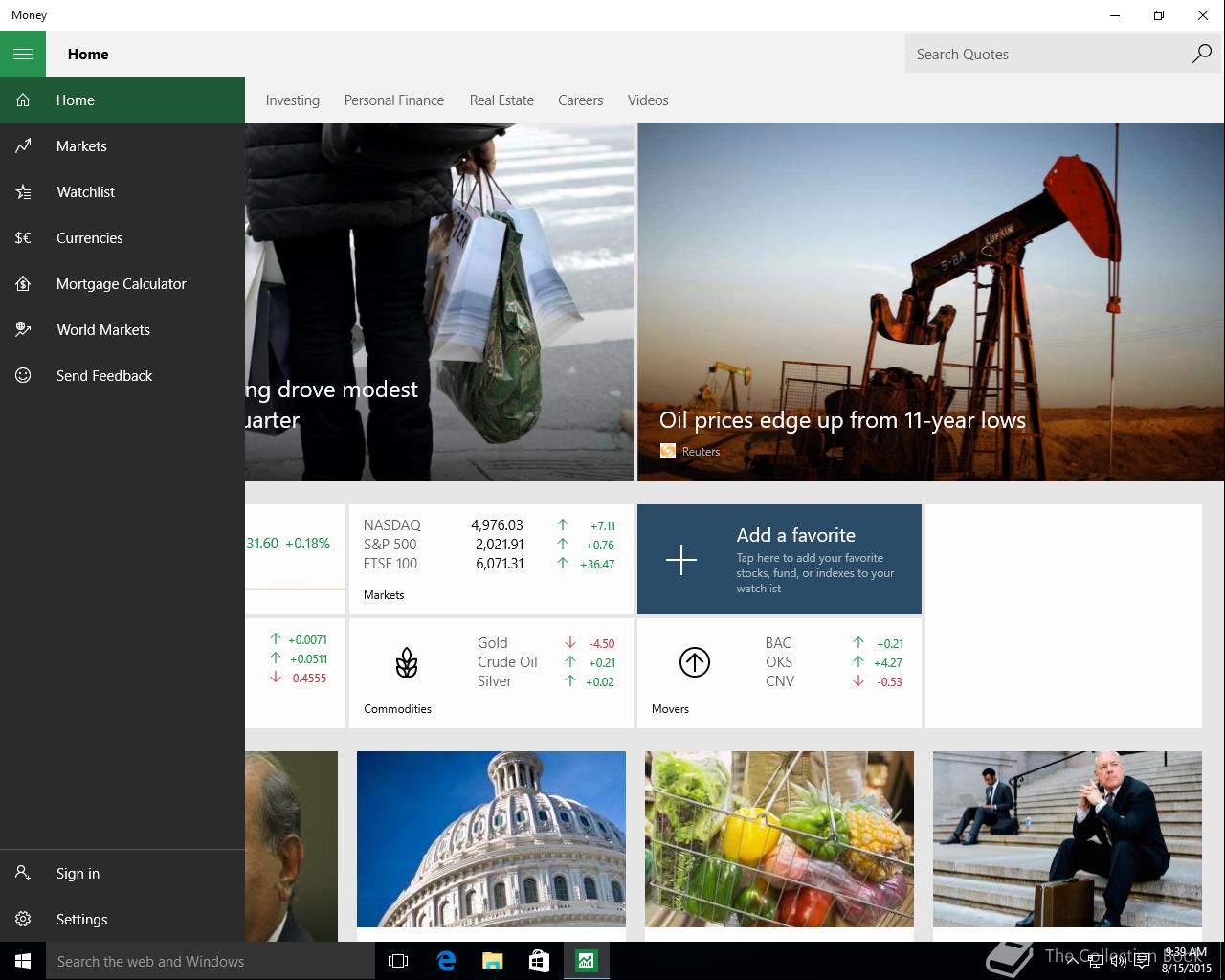Collapse the hamburger navigation menu
Screen dimensions: 1225x980
point(23,54)
